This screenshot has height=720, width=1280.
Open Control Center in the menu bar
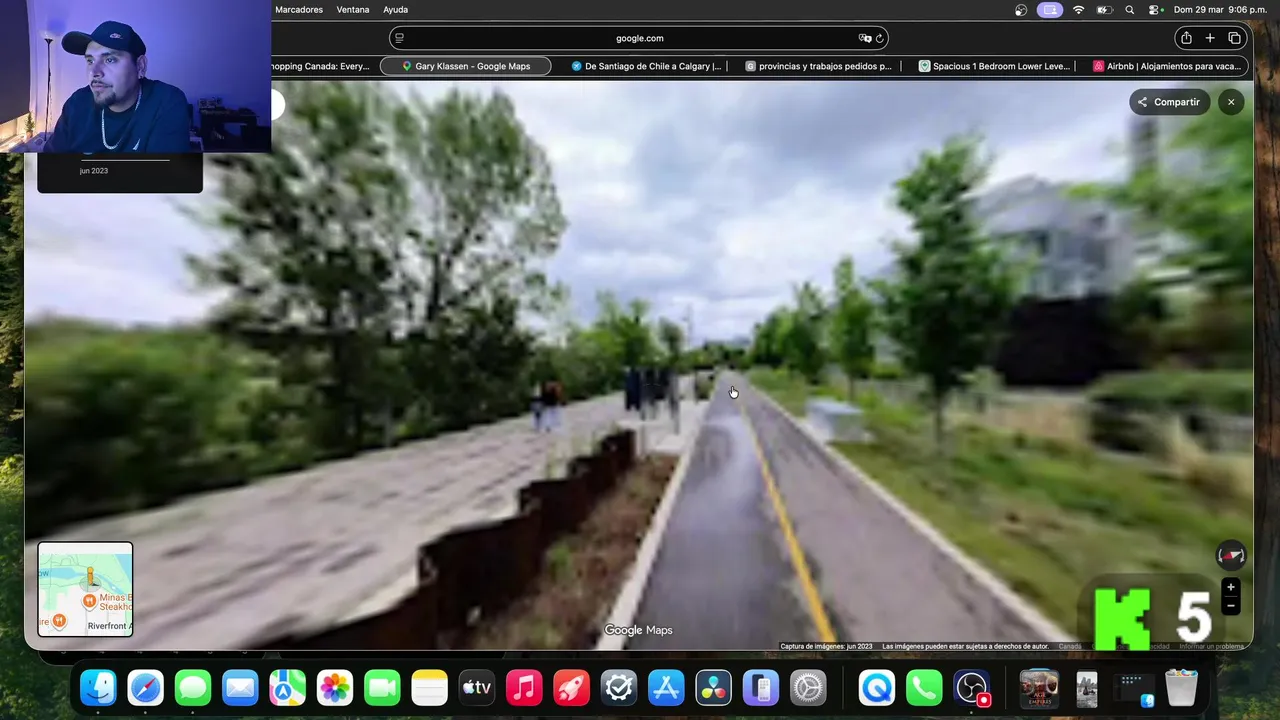1154,9
